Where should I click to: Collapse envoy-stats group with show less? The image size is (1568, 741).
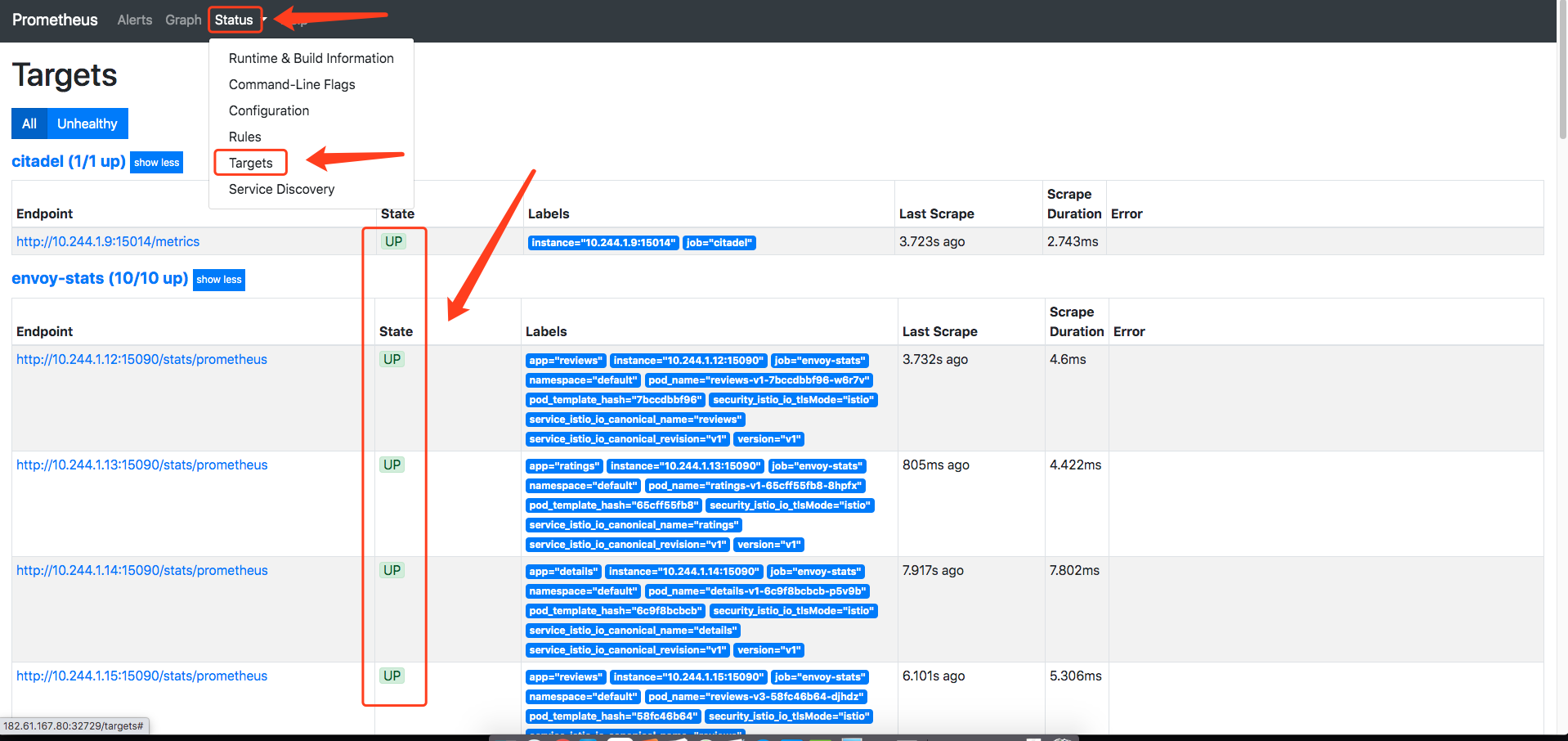click(219, 280)
